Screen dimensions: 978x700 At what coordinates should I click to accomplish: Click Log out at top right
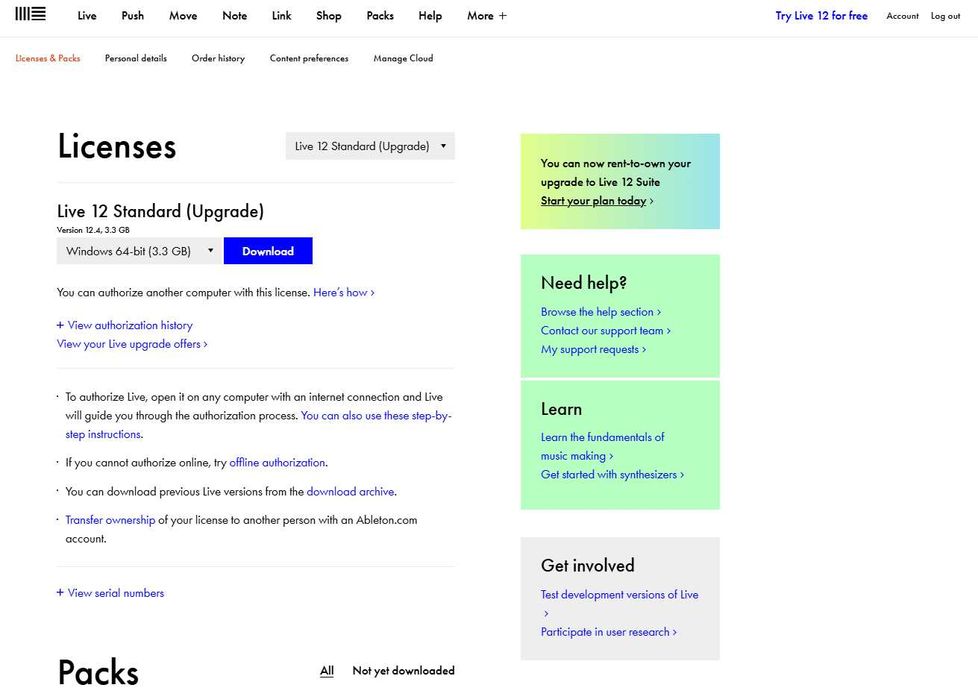(x=946, y=16)
